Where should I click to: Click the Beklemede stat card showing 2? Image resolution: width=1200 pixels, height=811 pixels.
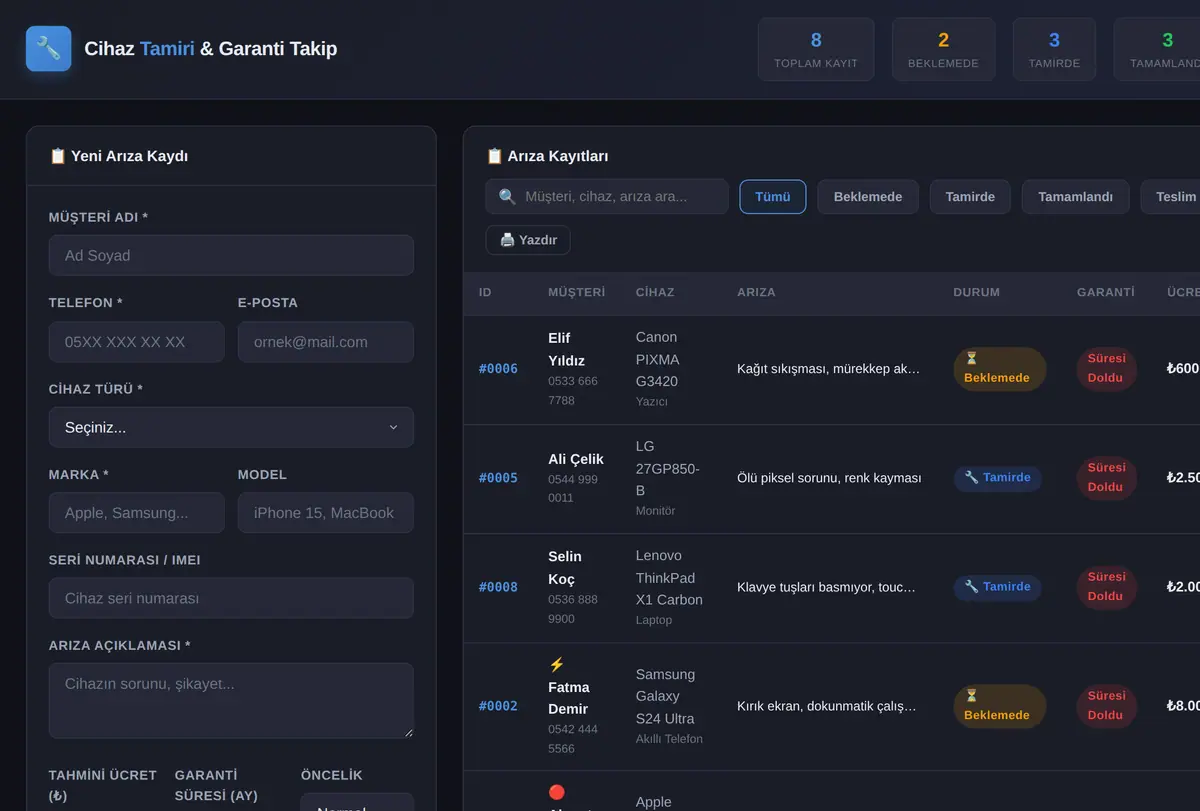click(x=943, y=49)
